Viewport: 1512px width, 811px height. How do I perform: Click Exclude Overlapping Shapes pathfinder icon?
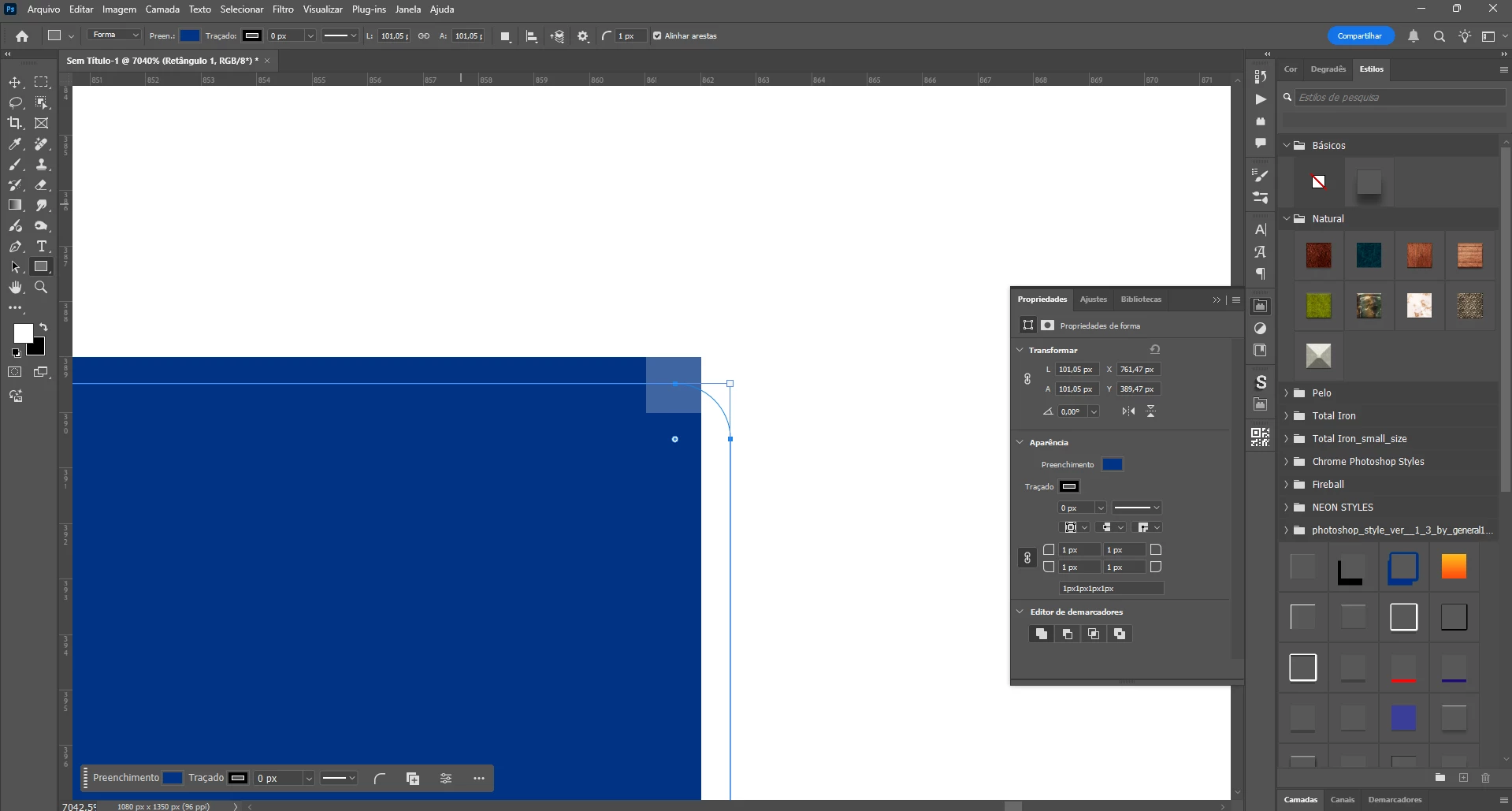pyautogui.click(x=1120, y=634)
